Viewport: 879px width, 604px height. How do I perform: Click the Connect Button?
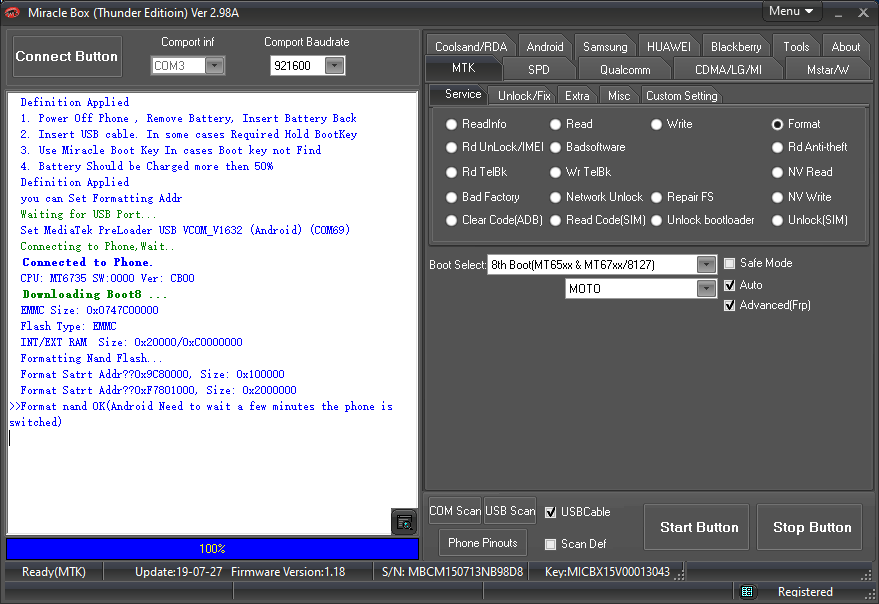(x=67, y=56)
